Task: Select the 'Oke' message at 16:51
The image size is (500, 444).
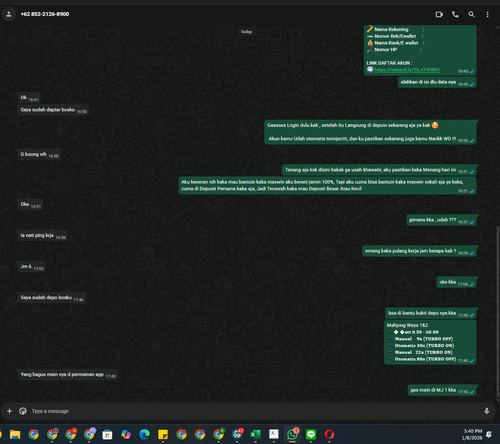Action: (30, 204)
